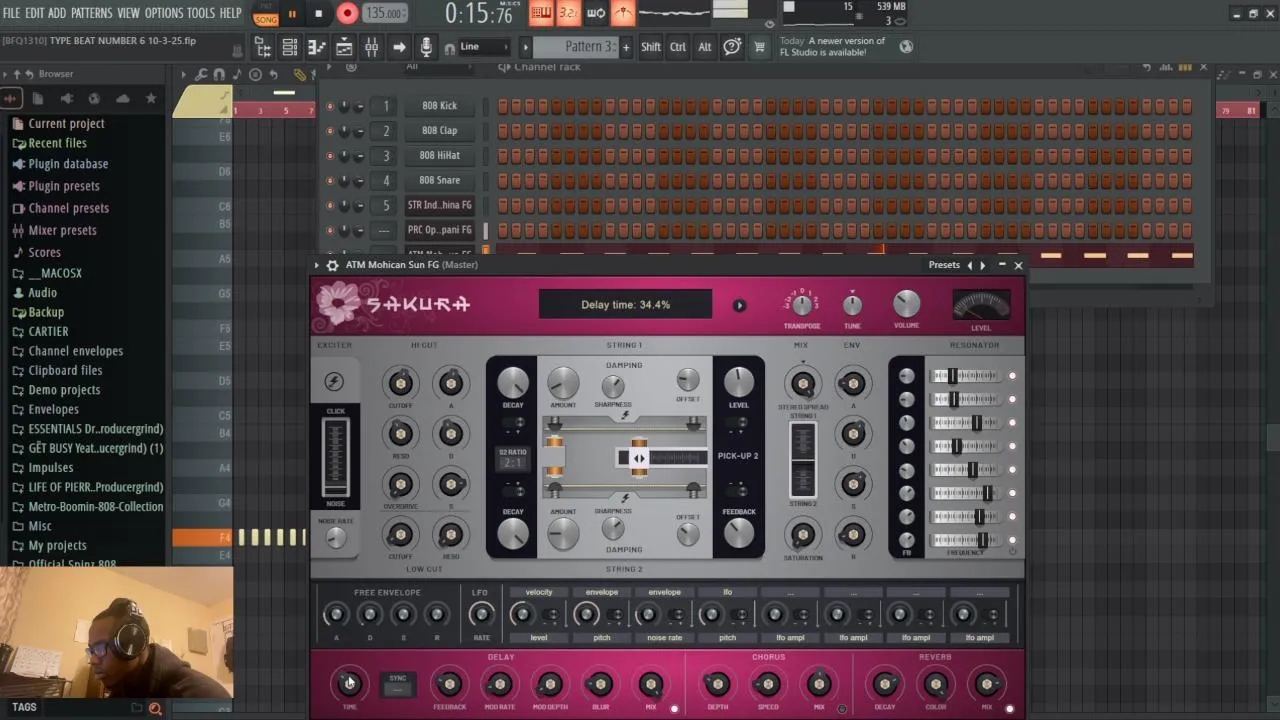Click the top resonator frequency slider

click(x=965, y=376)
